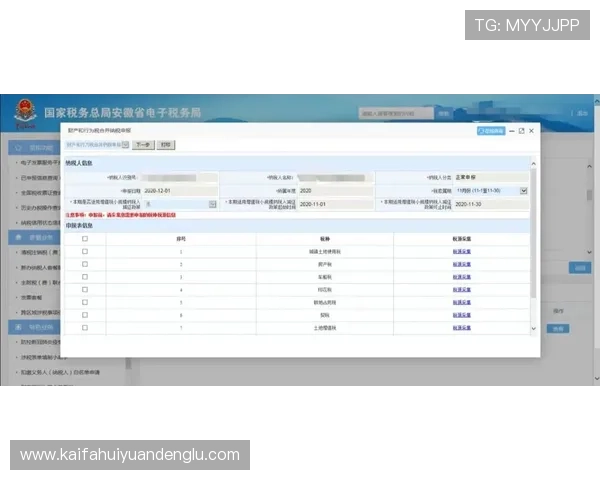This screenshot has height=480, width=600.
Task: Open the small-scale taxpayer policy dropdown
Action: click(212, 204)
